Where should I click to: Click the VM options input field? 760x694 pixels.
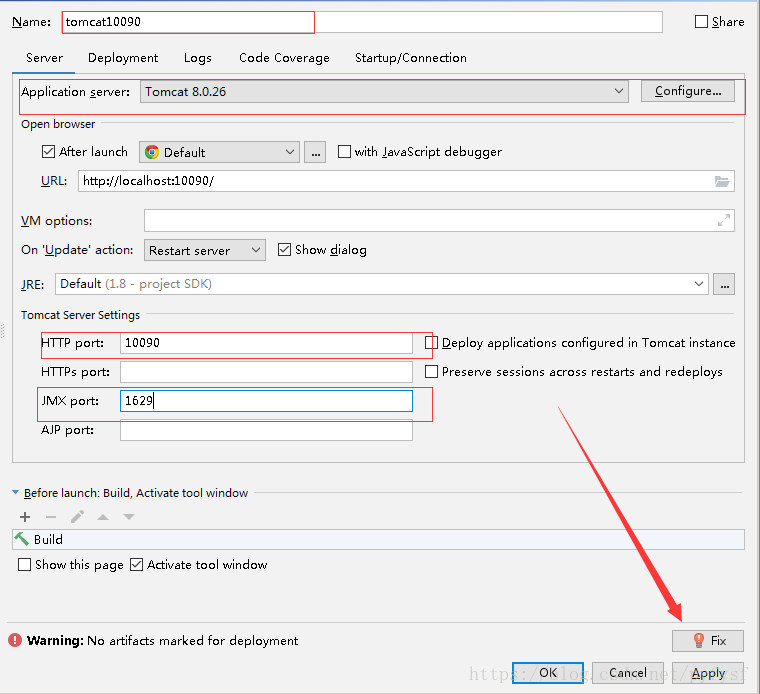pyautogui.click(x=439, y=221)
